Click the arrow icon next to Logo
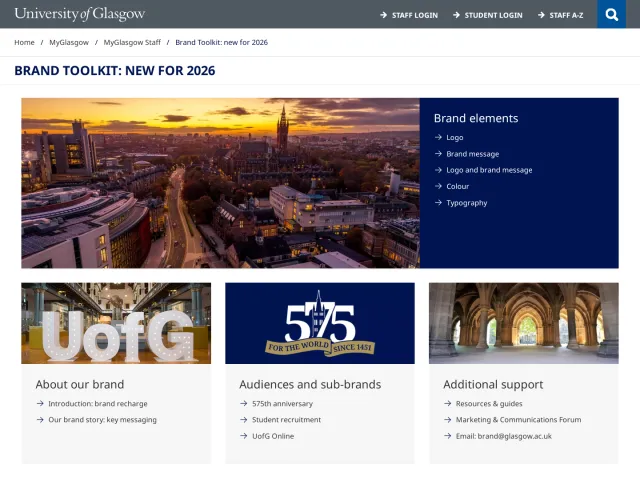This screenshot has width=640, height=480. pos(438,137)
